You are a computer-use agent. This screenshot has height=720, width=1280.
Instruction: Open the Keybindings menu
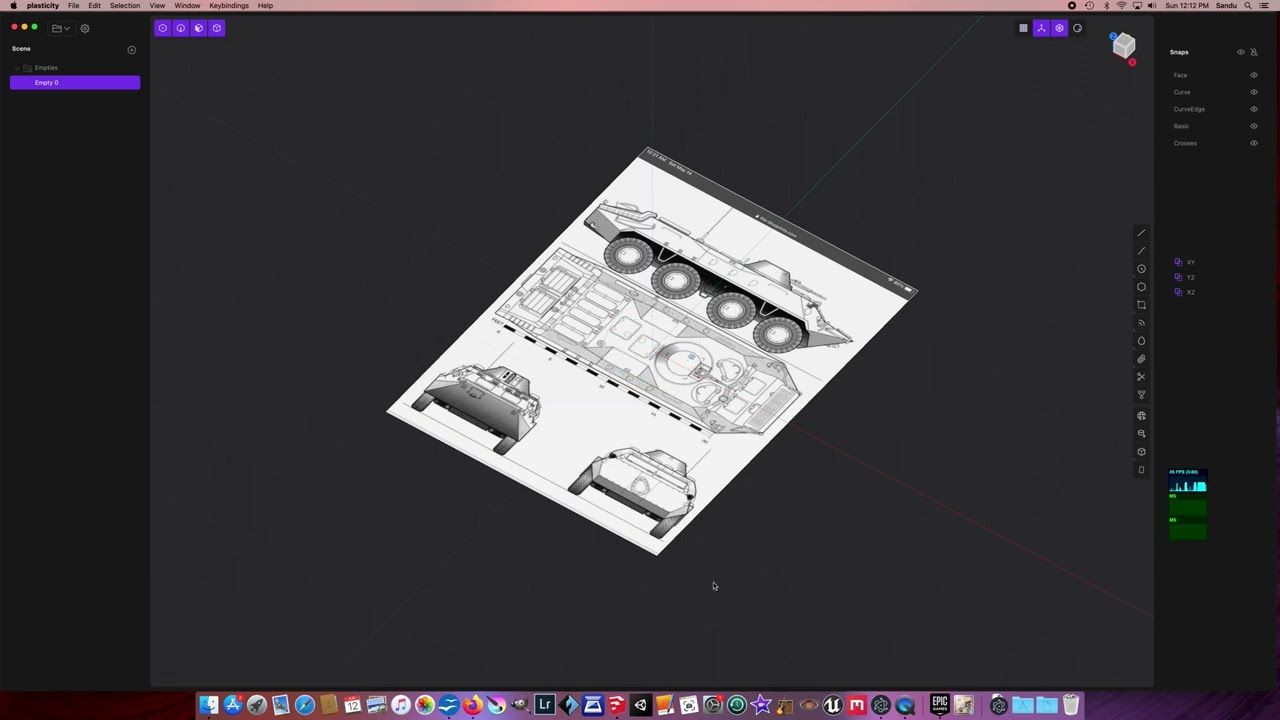tap(229, 6)
